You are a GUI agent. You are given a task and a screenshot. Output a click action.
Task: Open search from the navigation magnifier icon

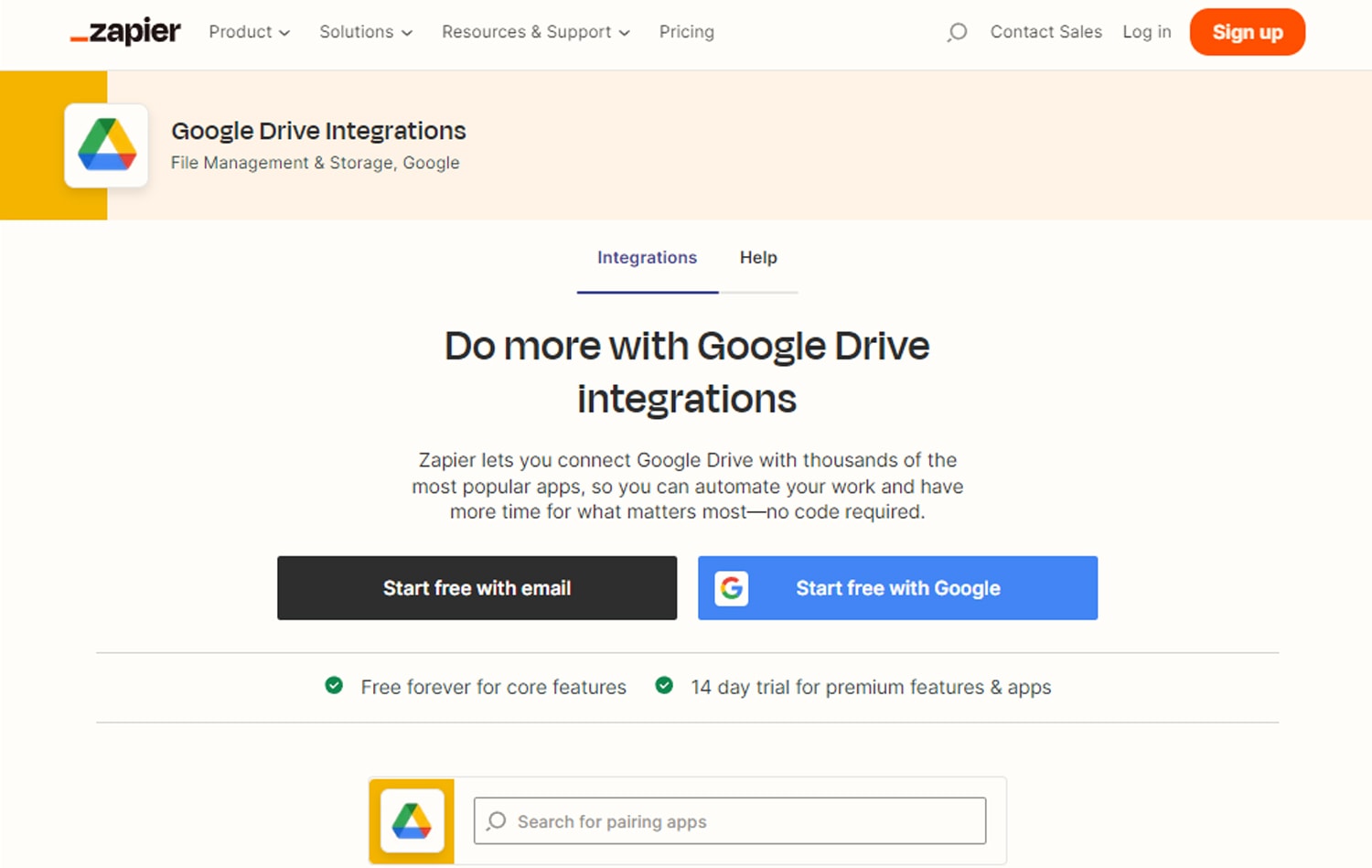click(x=956, y=32)
